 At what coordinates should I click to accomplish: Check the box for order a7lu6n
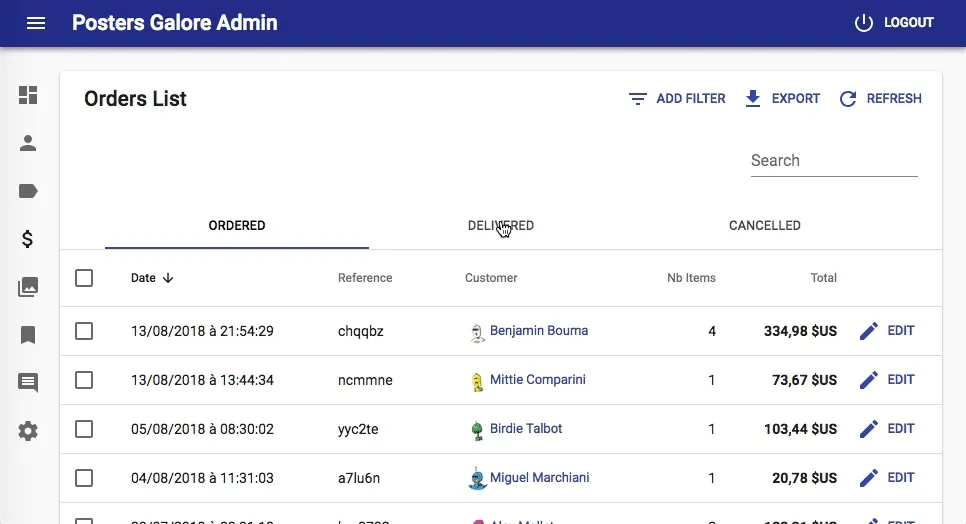84,478
